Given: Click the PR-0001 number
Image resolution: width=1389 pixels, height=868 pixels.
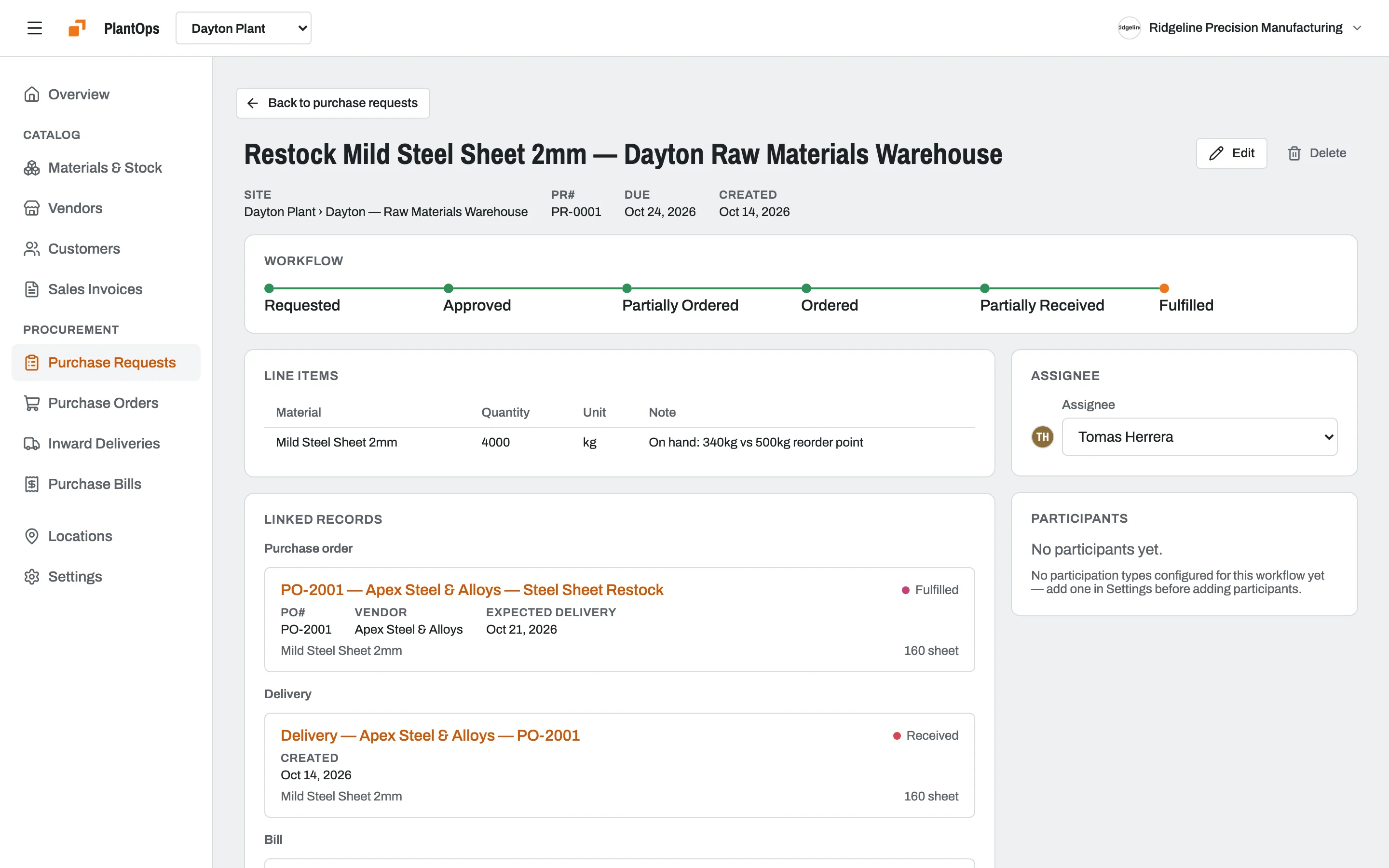Looking at the screenshot, I should pyautogui.click(x=576, y=212).
